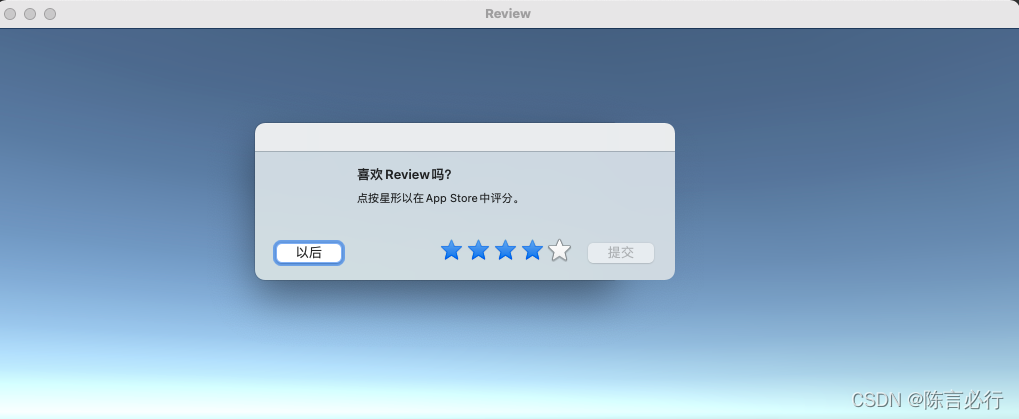Rate one star in the review dialog
1019x419 pixels.
pos(451,250)
